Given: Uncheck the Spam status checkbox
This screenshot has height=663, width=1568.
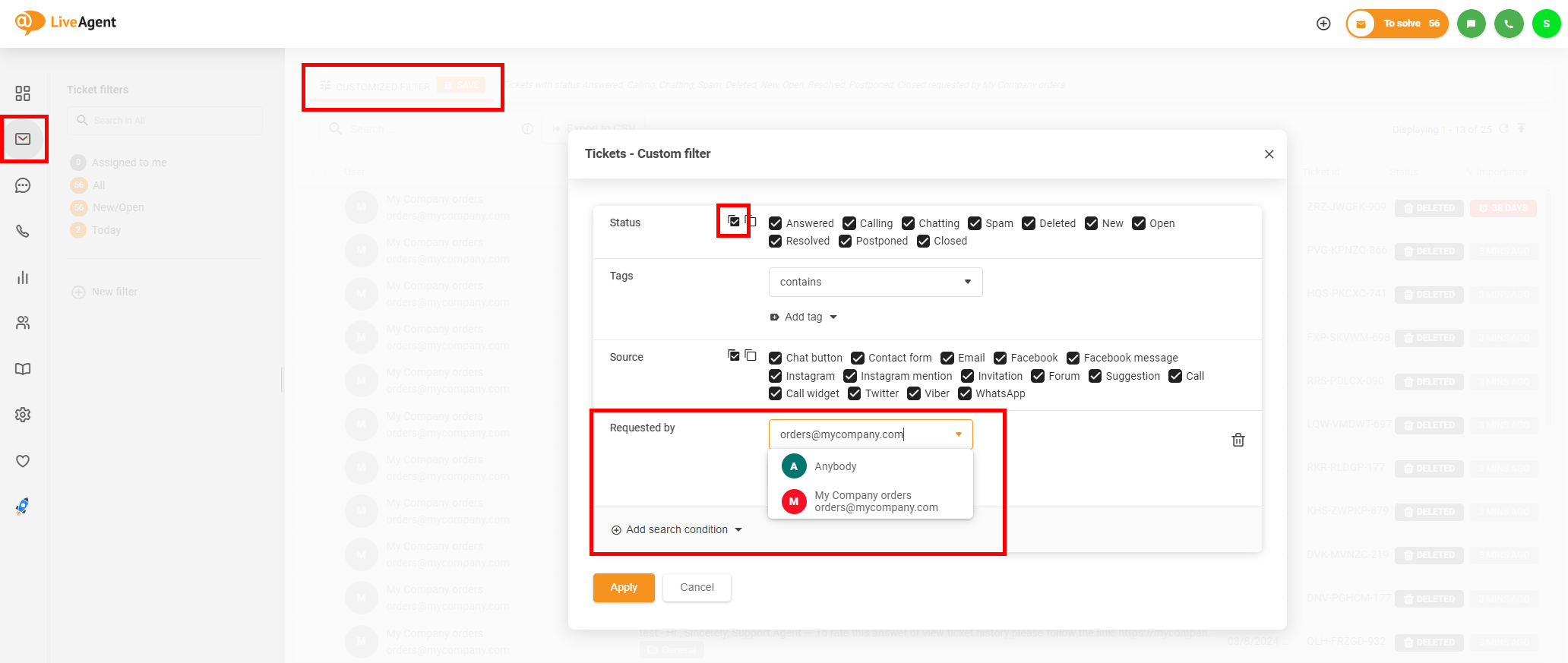Looking at the screenshot, I should [x=975, y=223].
